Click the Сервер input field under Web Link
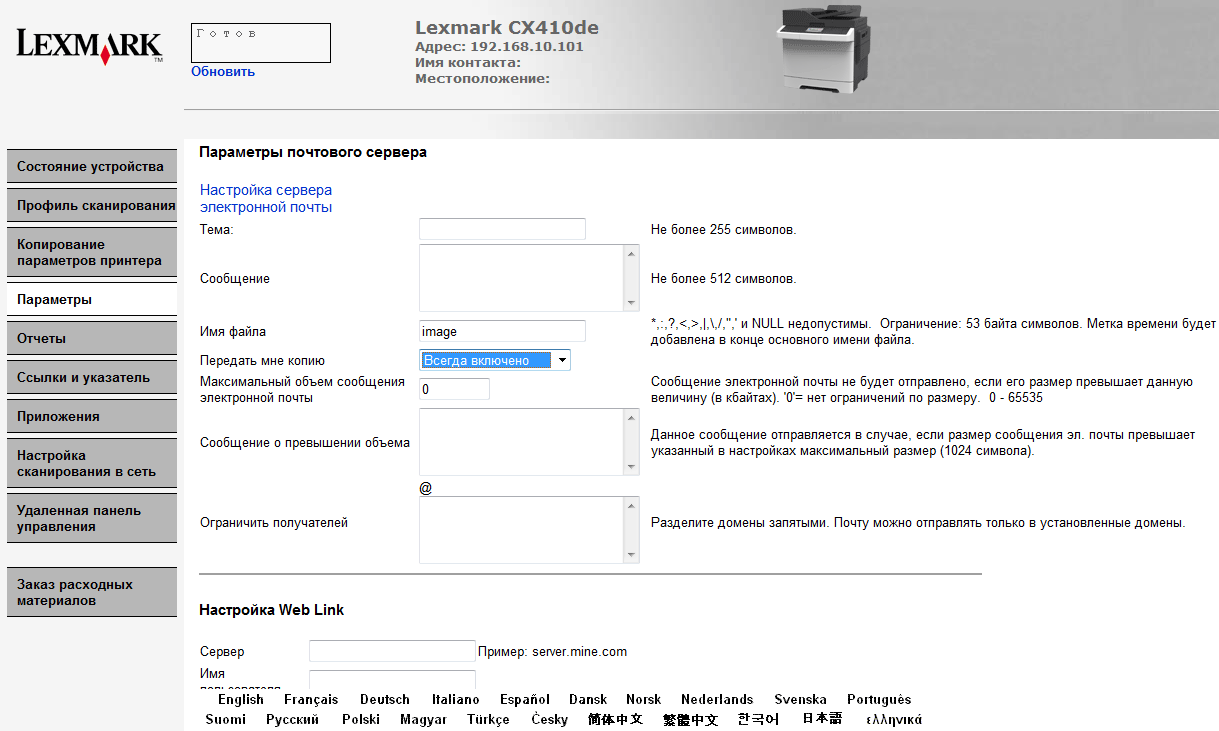The image size is (1219, 731). (x=392, y=651)
